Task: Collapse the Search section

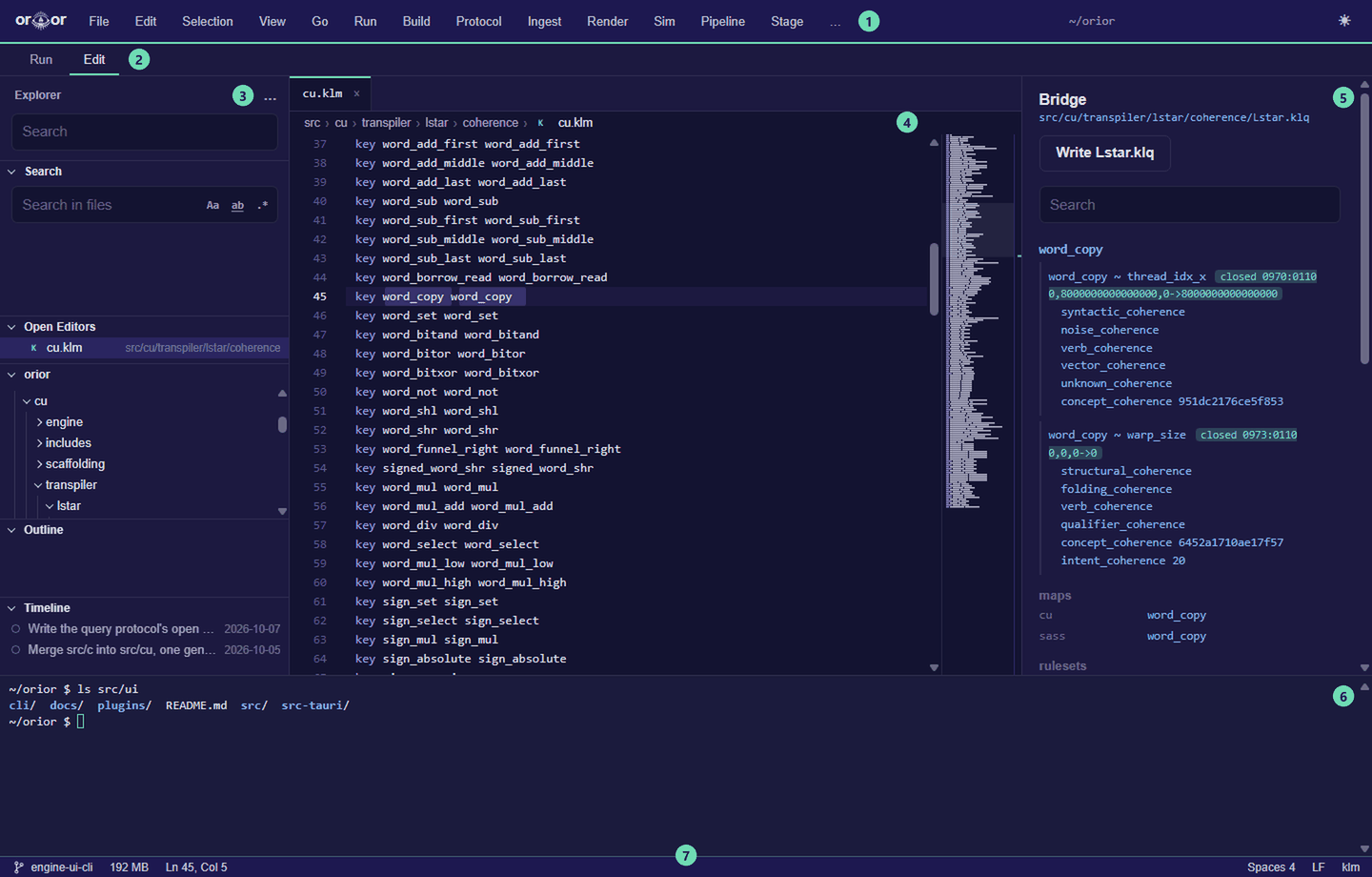Action: (x=11, y=172)
